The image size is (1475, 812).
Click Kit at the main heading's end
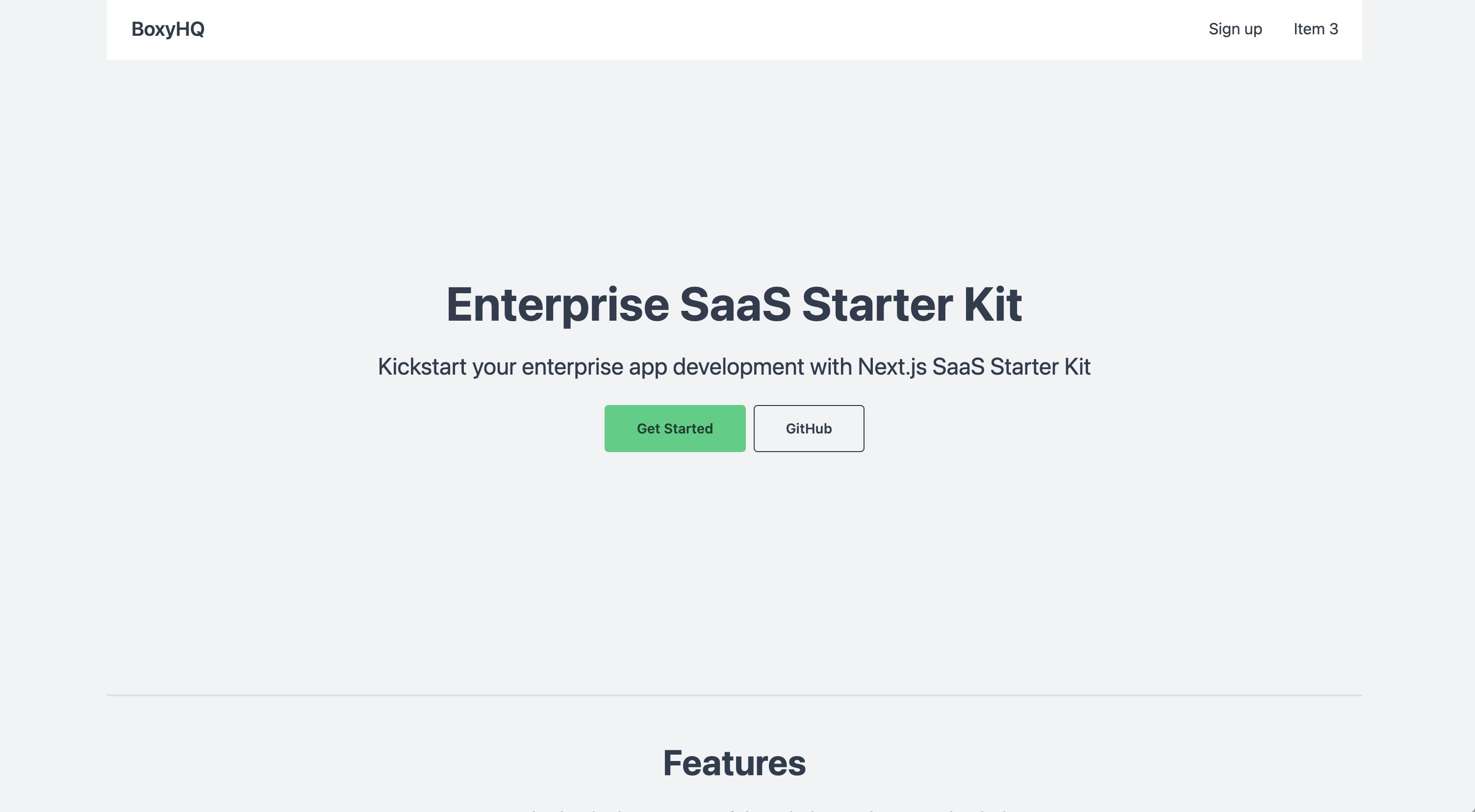pyautogui.click(x=992, y=304)
